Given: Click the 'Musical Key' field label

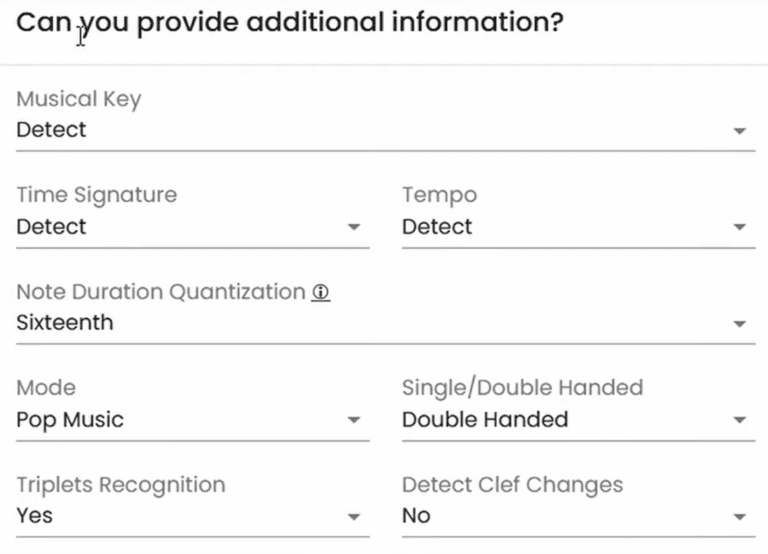Looking at the screenshot, I should 79,99.
